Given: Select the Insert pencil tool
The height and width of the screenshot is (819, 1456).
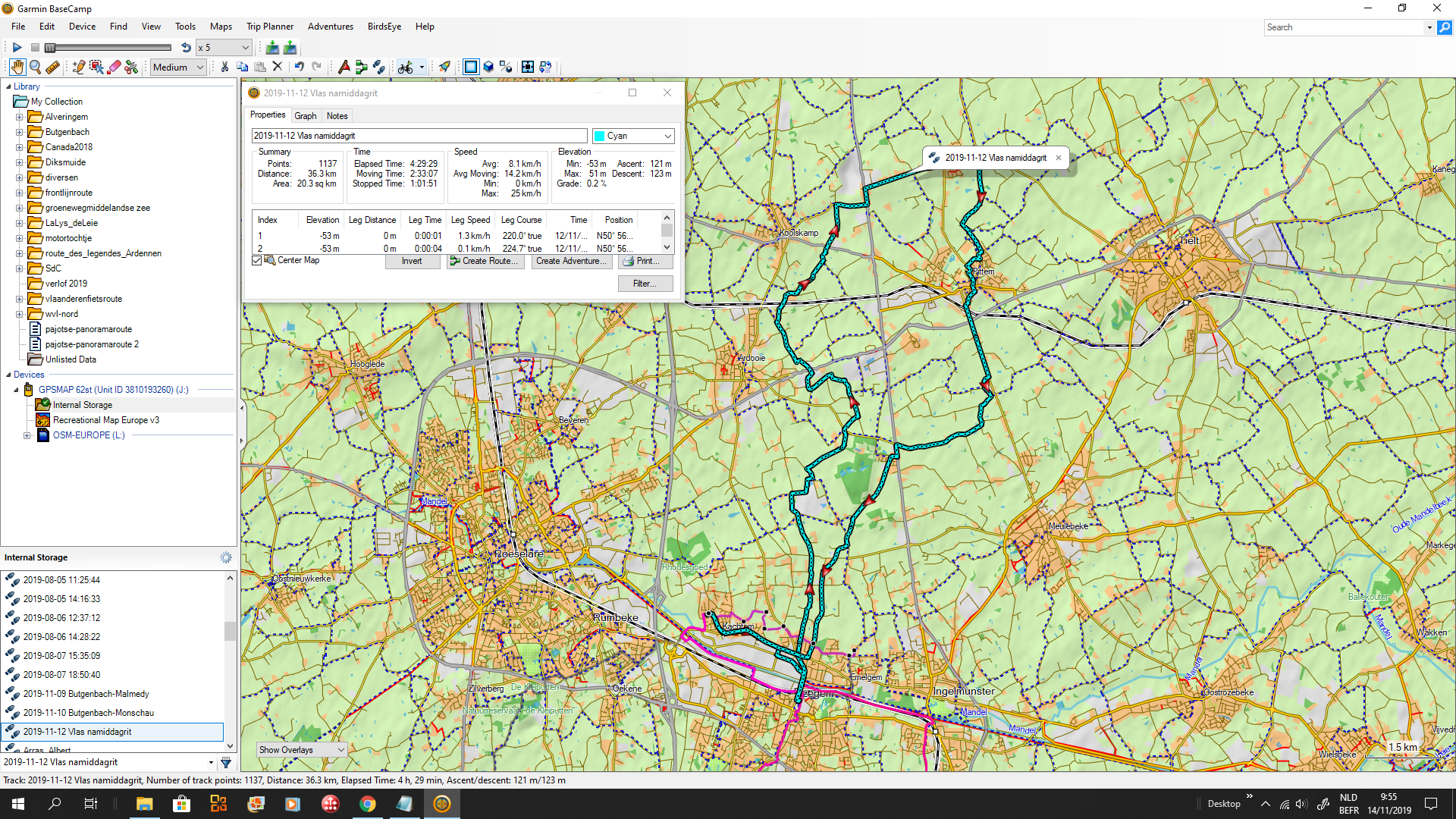Looking at the screenshot, I should coord(78,67).
